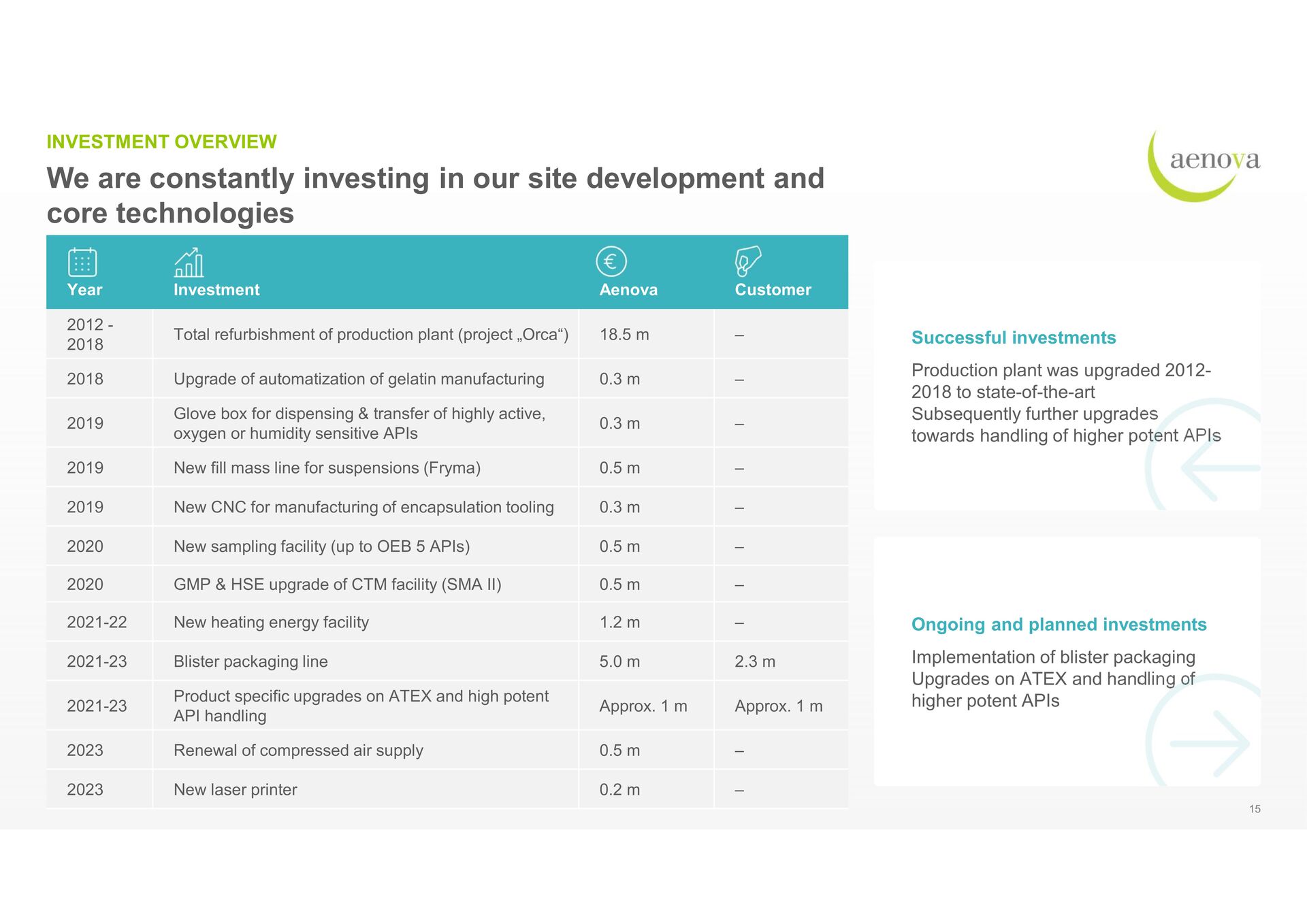Select Production plant was upgraded 2012-2018 paragraph
The height and width of the screenshot is (924, 1307).
(1066, 403)
